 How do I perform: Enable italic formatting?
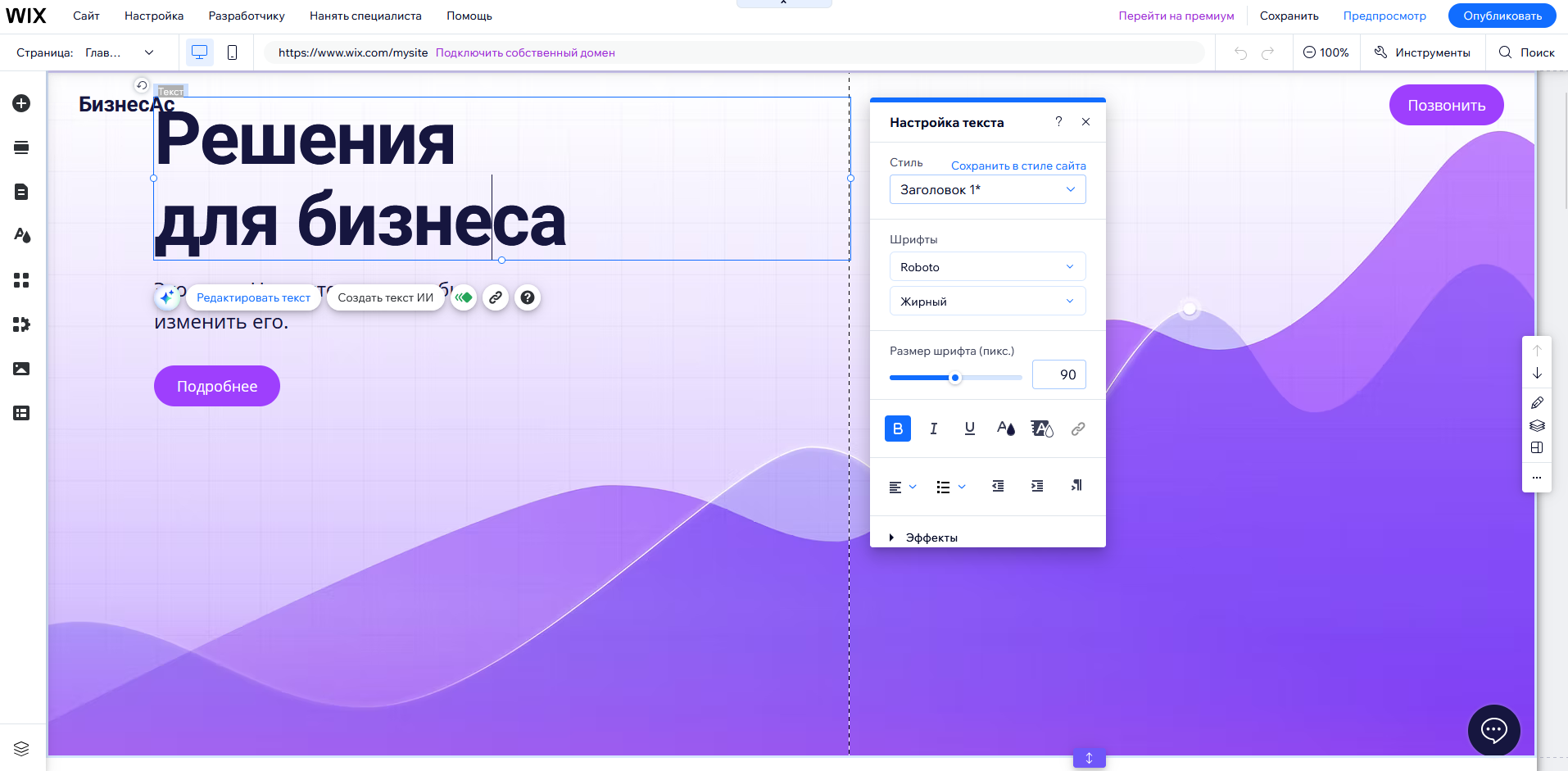click(933, 429)
